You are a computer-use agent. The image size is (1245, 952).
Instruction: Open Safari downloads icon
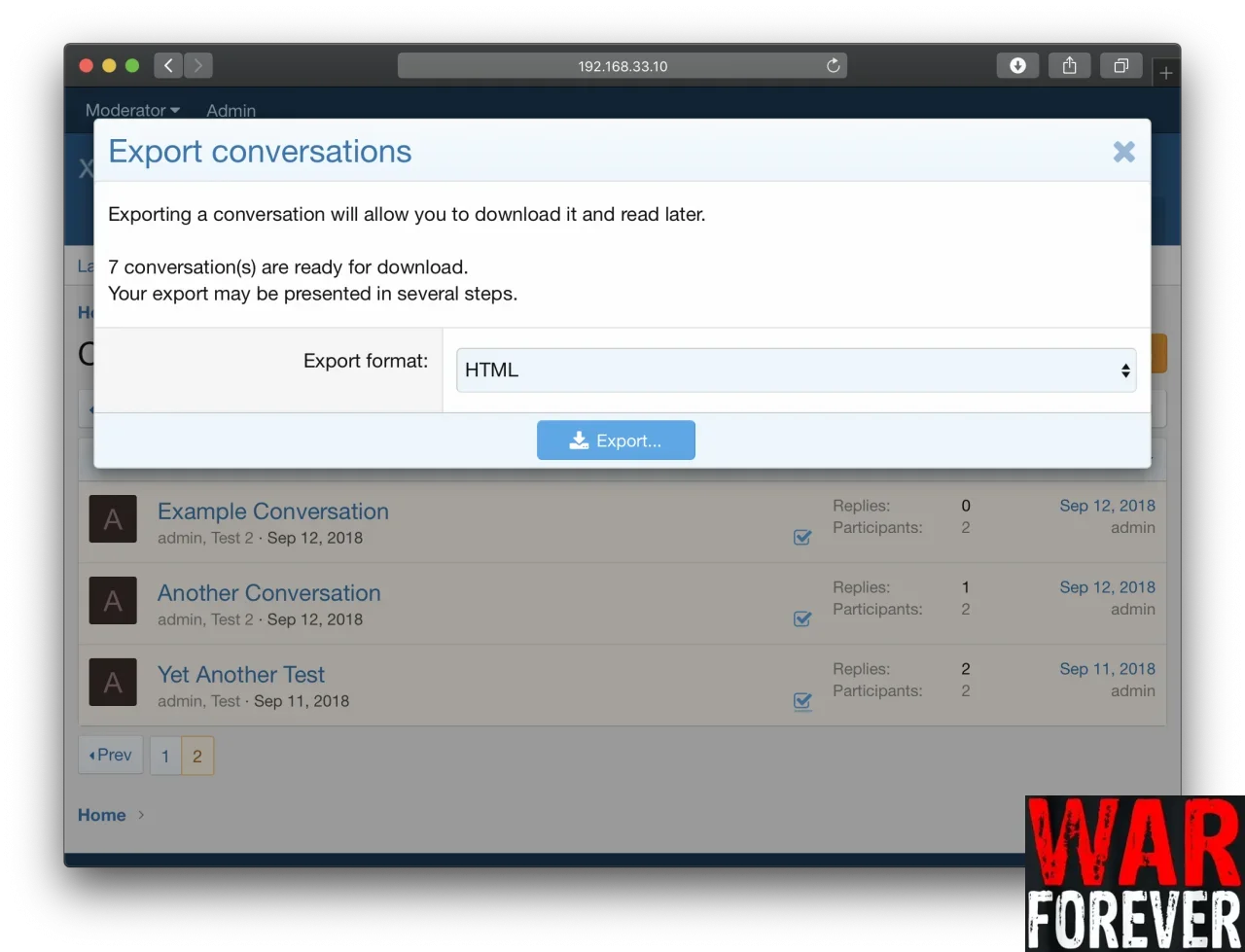1017,65
